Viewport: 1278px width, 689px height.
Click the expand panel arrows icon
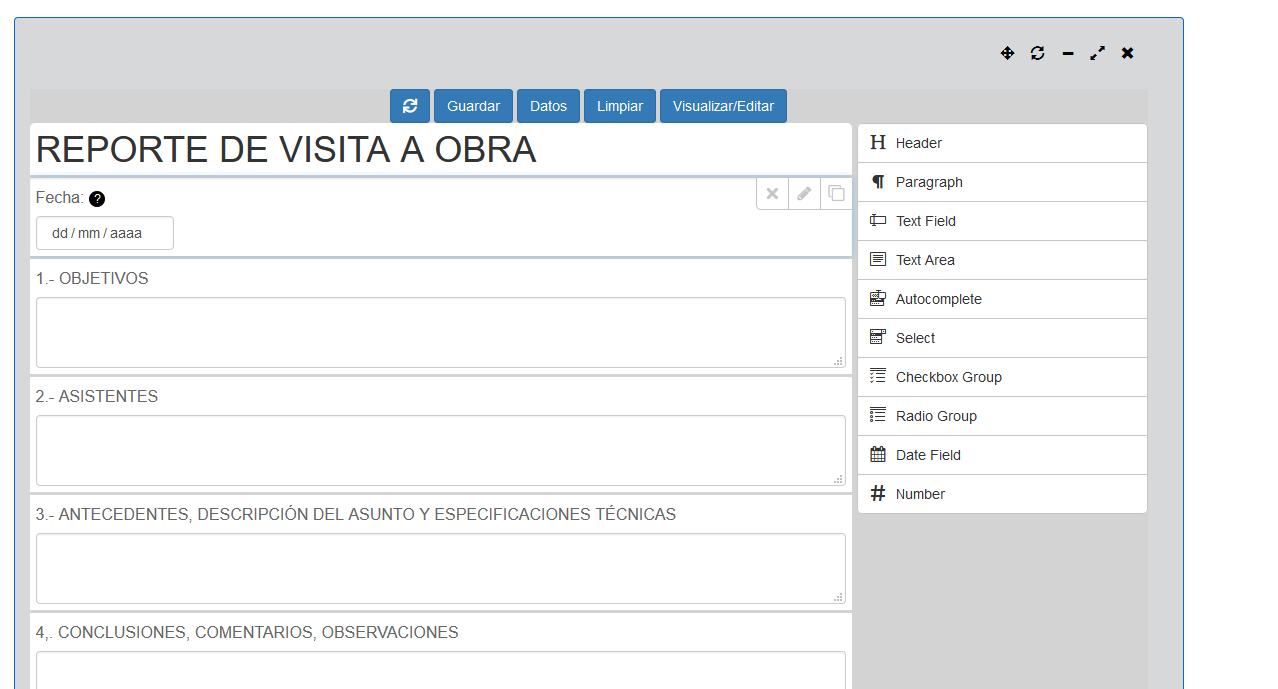[1098, 53]
